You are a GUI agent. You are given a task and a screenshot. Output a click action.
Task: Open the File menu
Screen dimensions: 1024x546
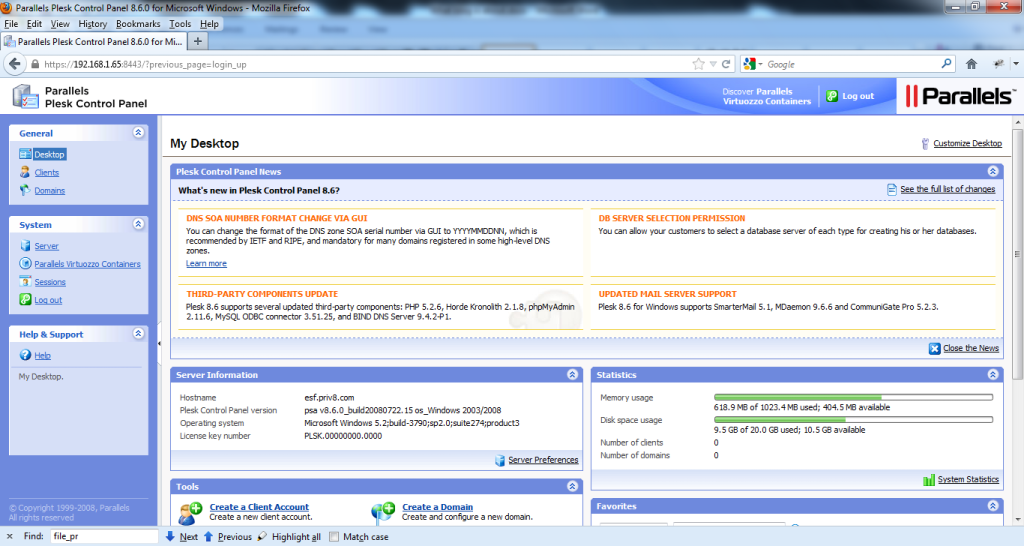(x=11, y=24)
